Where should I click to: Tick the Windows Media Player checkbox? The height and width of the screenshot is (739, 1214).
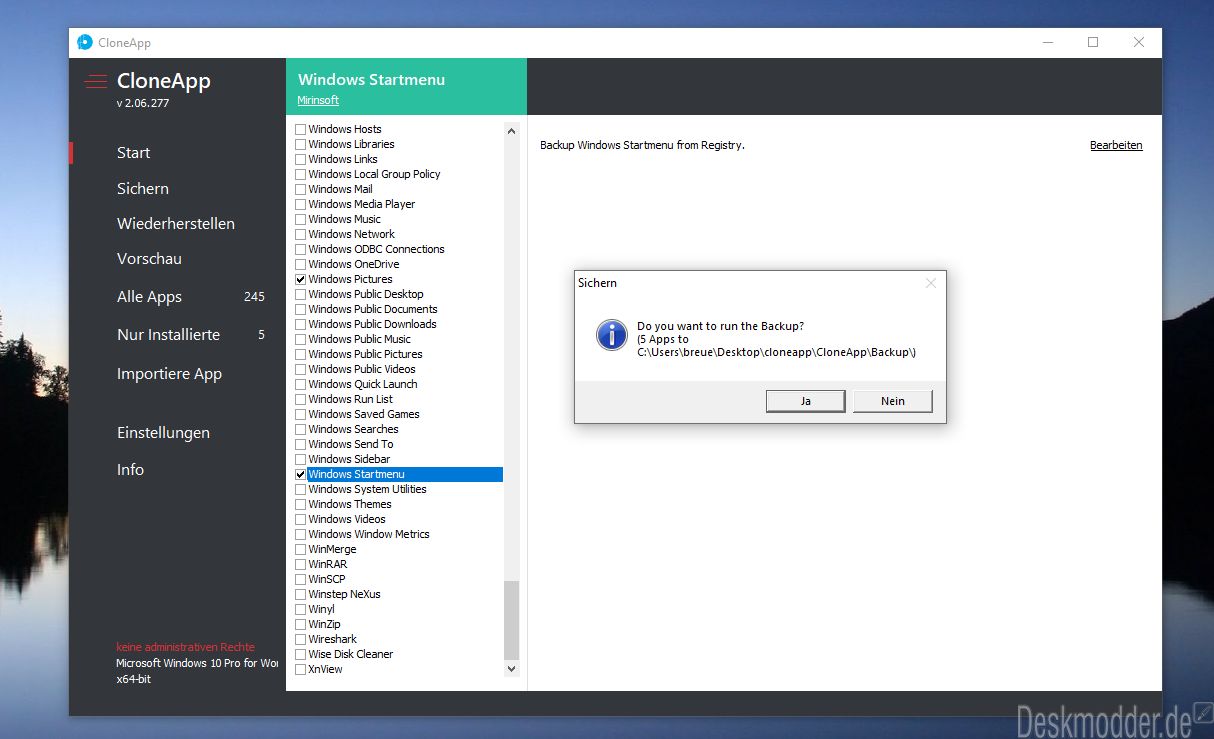300,204
